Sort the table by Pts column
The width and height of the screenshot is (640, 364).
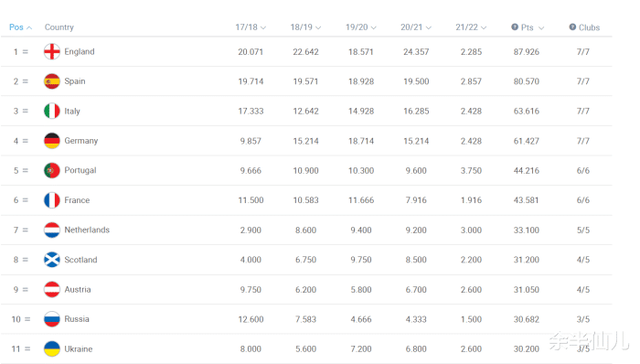coord(532,27)
